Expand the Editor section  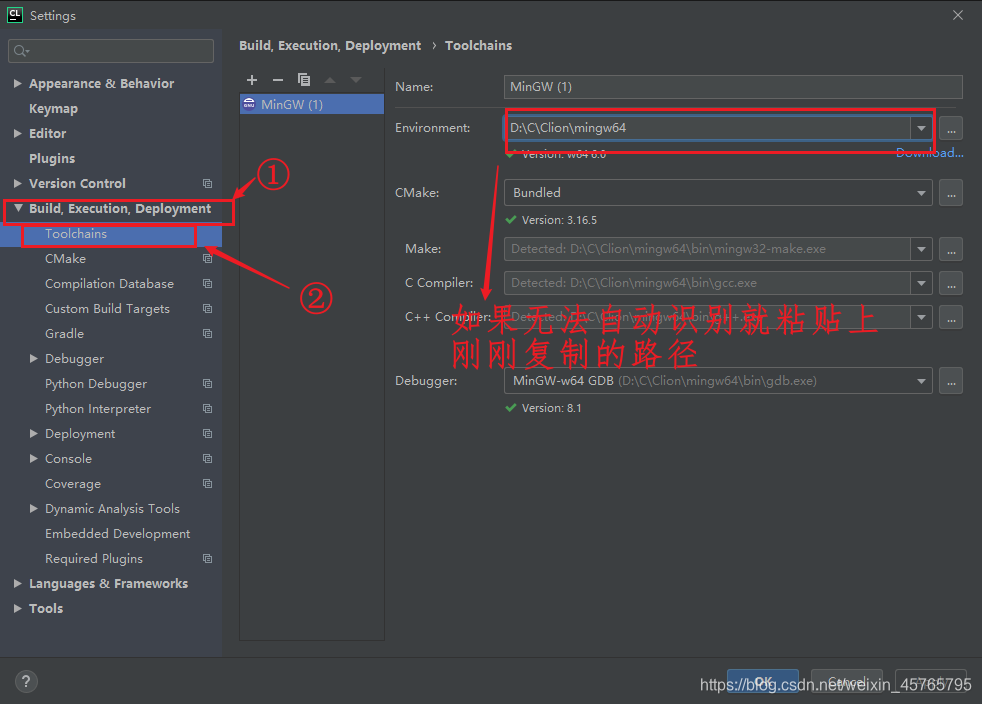coord(18,133)
